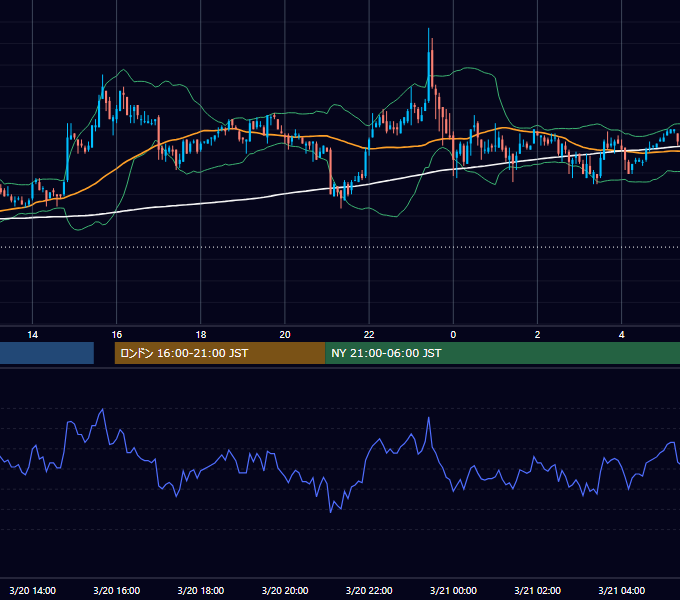Click the 3/21 04:00 time label
680x600 pixels.
click(x=621, y=590)
